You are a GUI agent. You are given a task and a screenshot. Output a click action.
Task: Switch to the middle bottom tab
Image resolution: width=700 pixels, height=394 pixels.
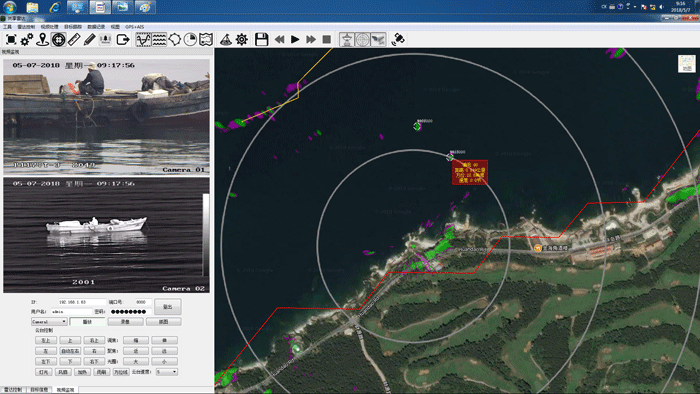(x=39, y=390)
